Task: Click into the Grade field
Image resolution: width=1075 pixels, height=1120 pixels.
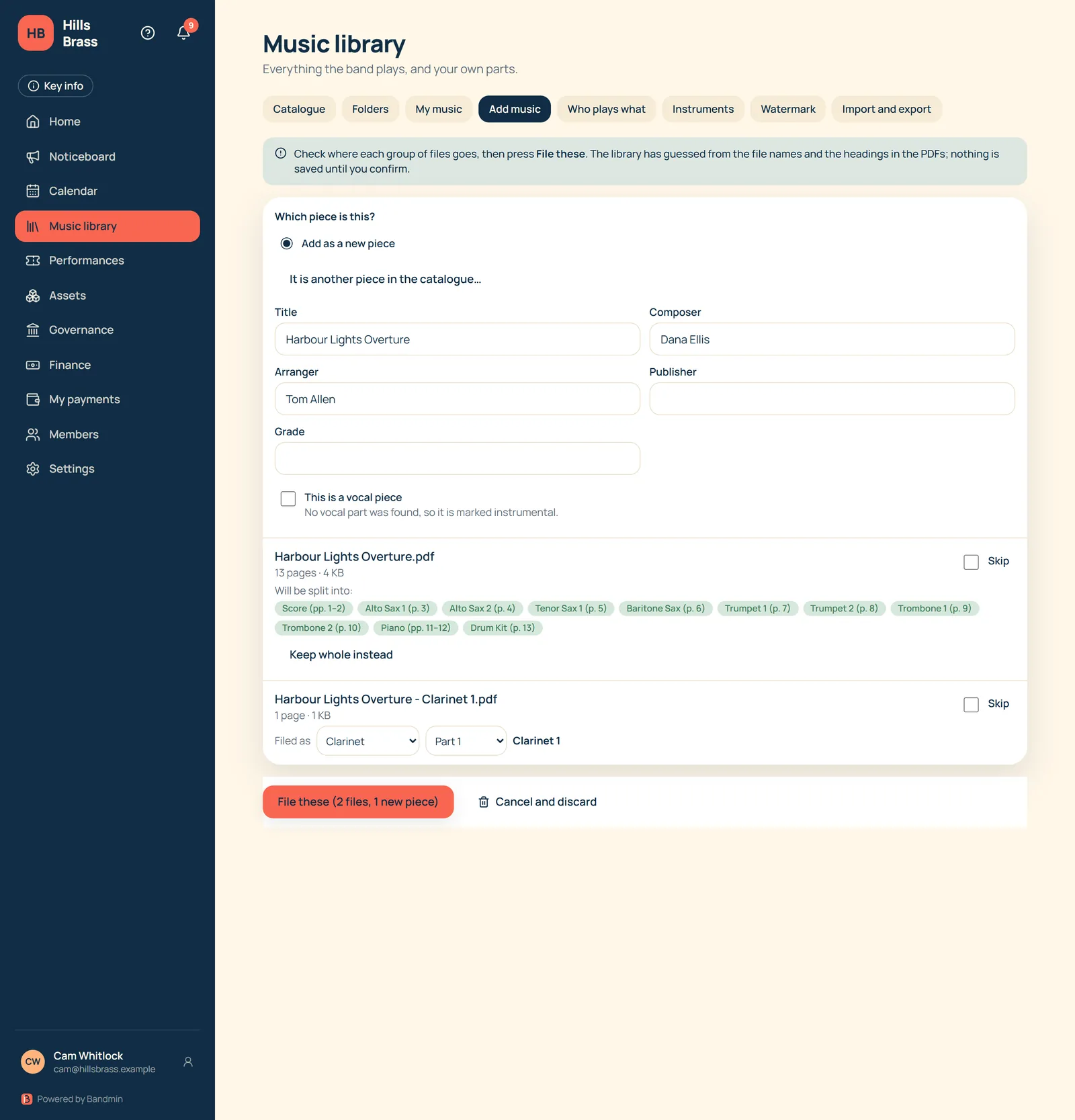Action: [458, 458]
